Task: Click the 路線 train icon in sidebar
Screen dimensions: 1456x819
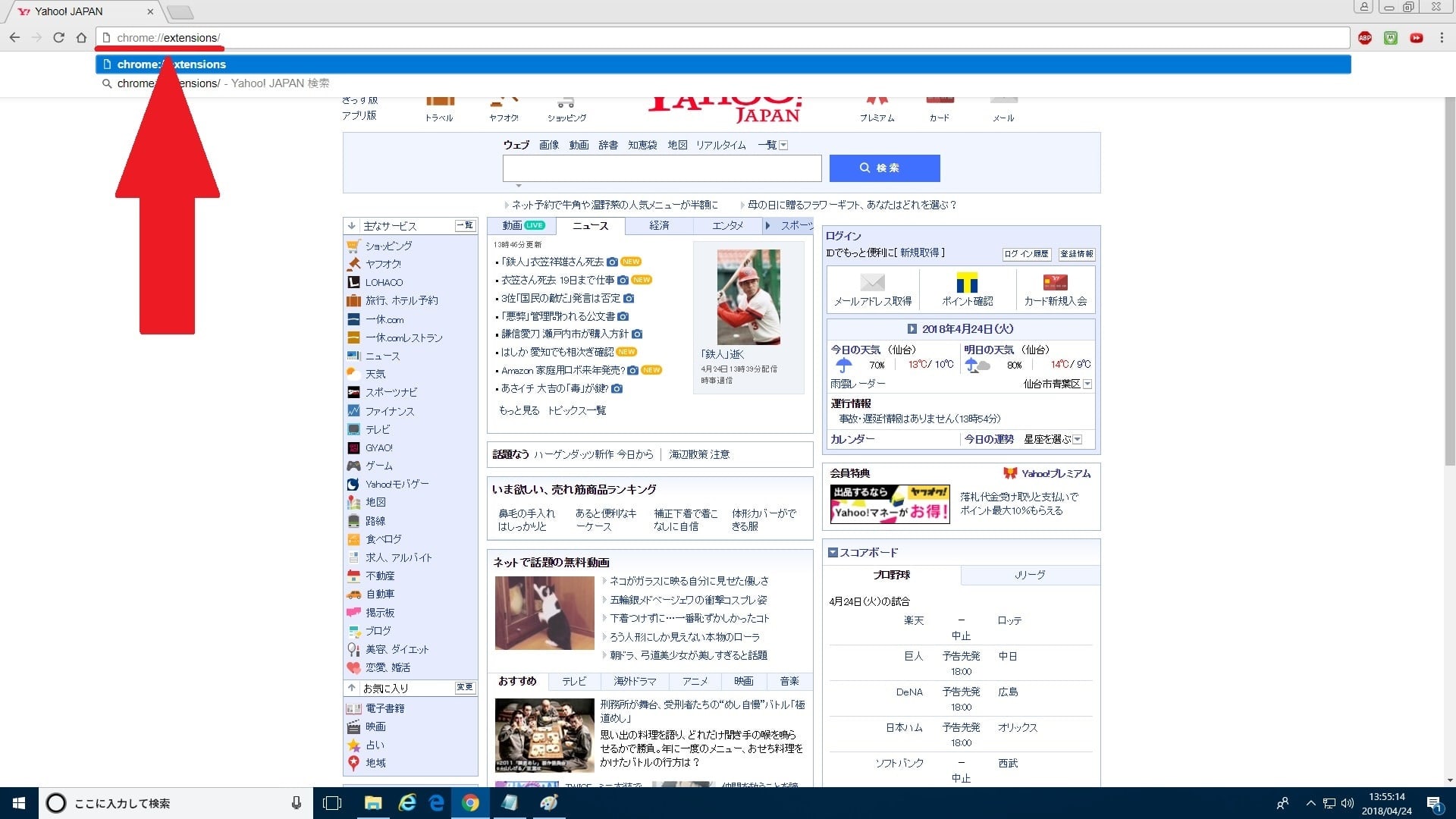Action: [x=353, y=521]
